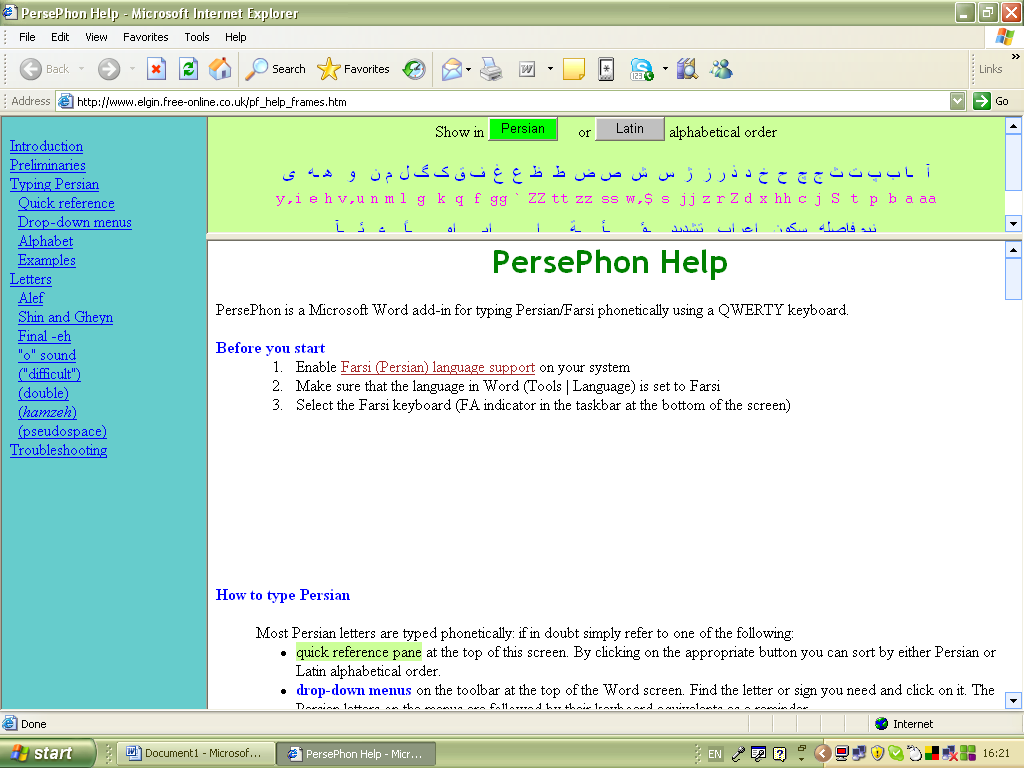Open the Search toolbar button
The height and width of the screenshot is (768, 1024).
point(275,69)
